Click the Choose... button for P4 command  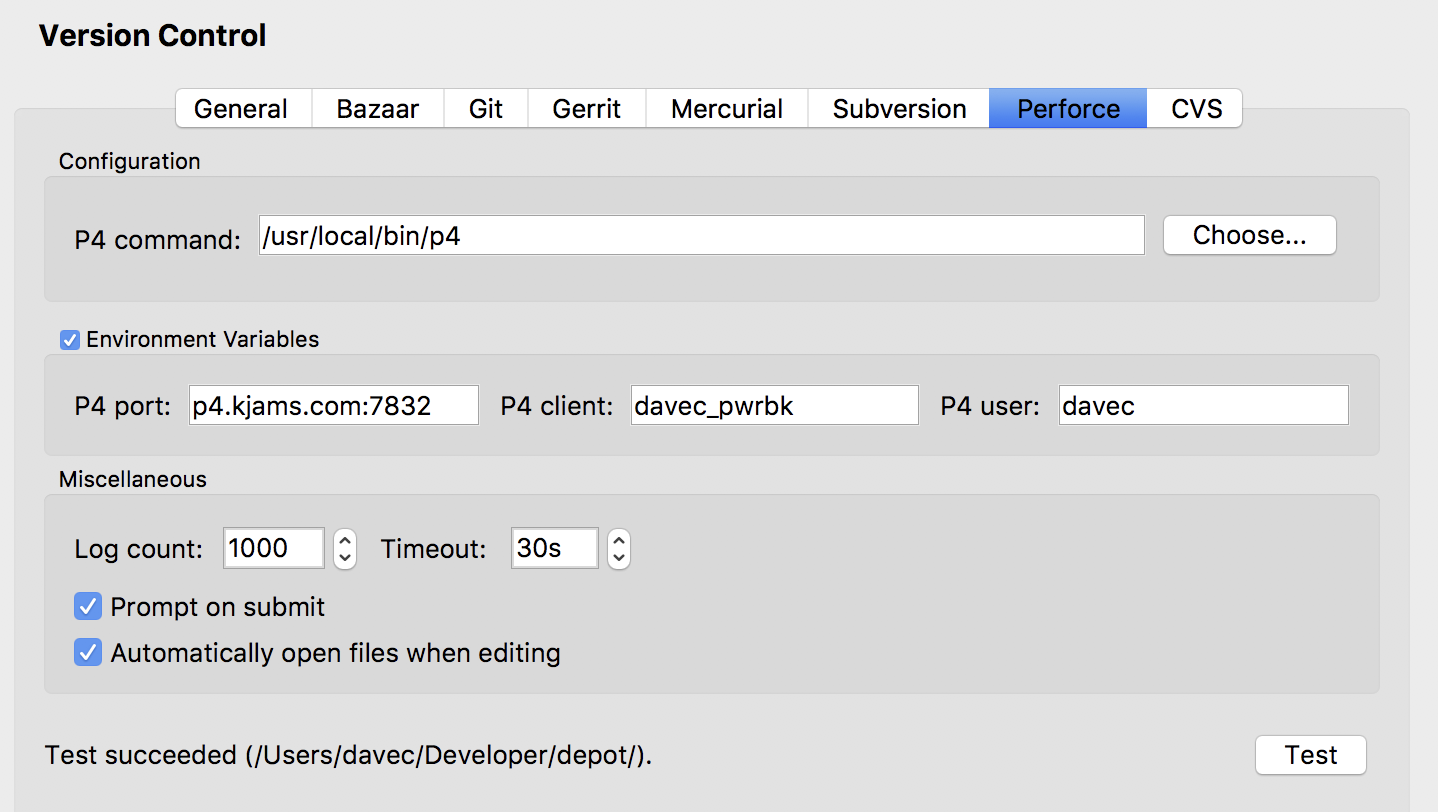click(1249, 236)
